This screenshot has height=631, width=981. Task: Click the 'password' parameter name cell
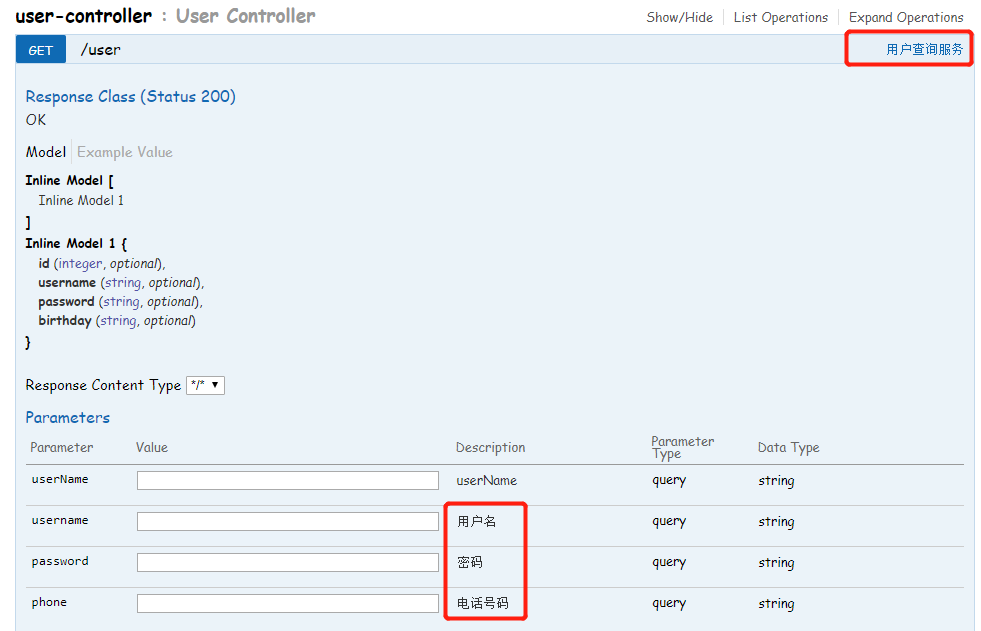[60, 561]
